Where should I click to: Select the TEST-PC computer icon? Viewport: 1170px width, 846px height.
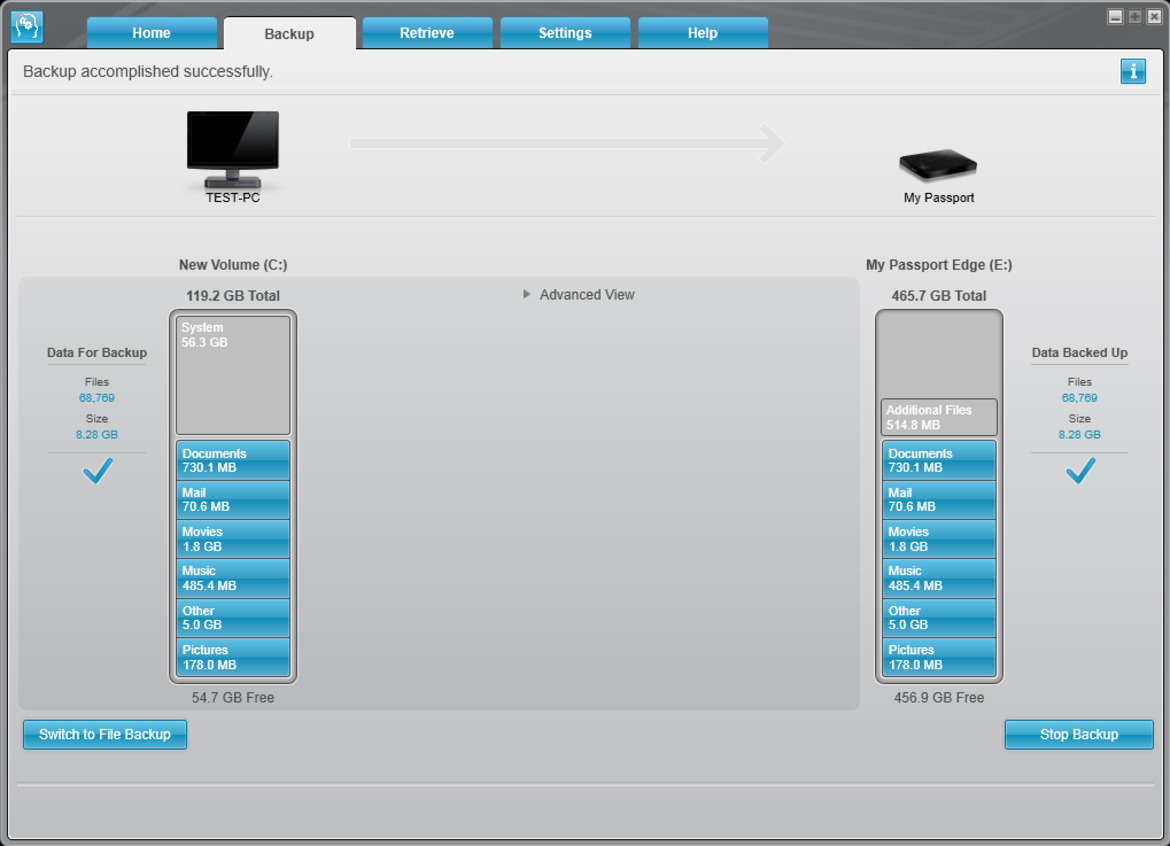[x=233, y=149]
